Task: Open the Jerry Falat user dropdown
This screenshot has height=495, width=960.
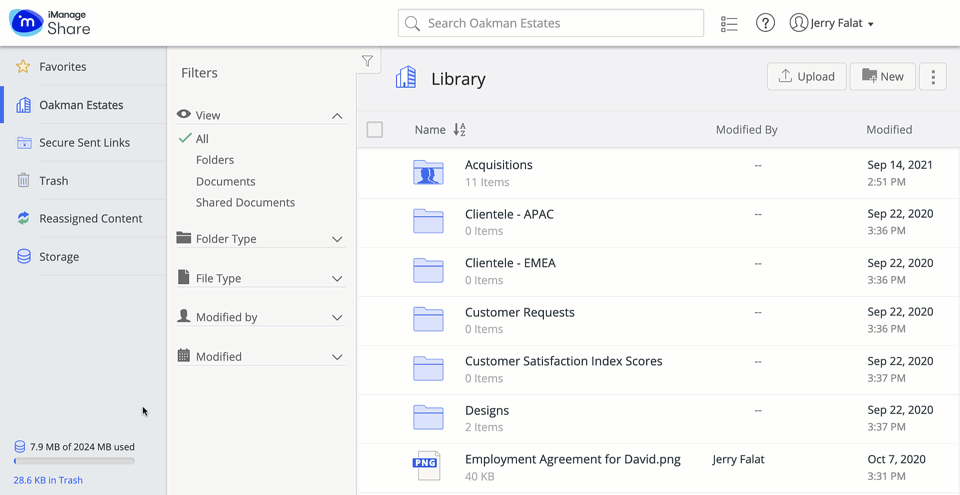Action: (832, 23)
